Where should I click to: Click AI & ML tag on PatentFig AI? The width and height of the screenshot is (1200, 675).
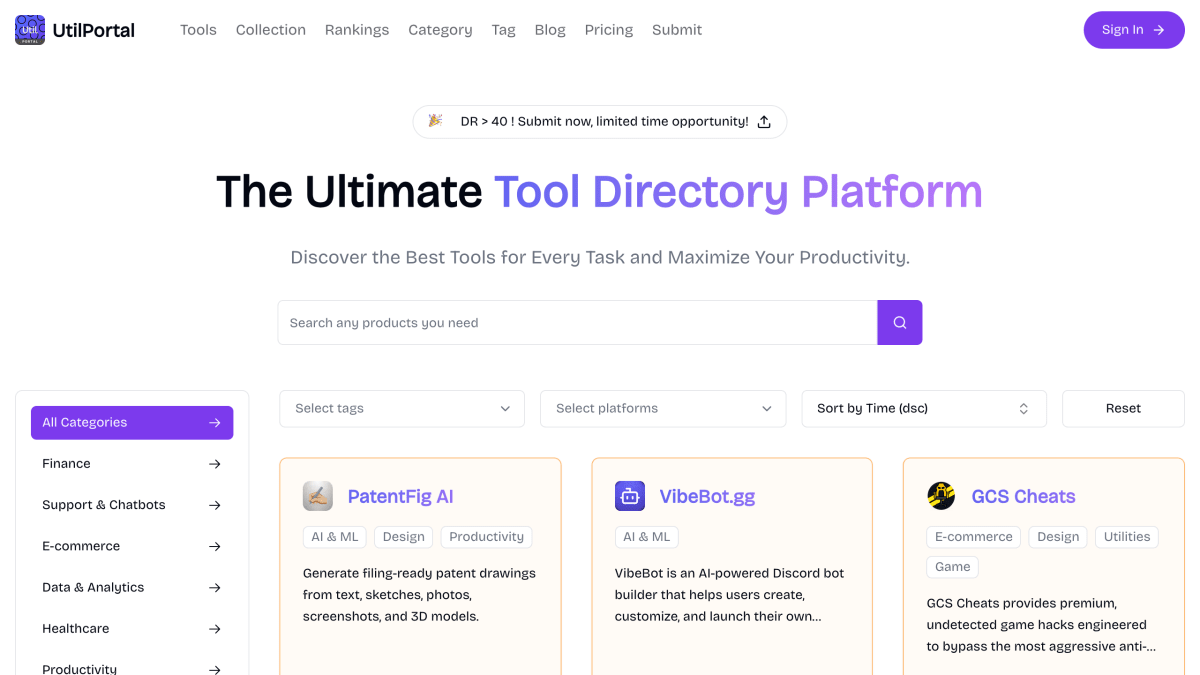click(x=335, y=537)
